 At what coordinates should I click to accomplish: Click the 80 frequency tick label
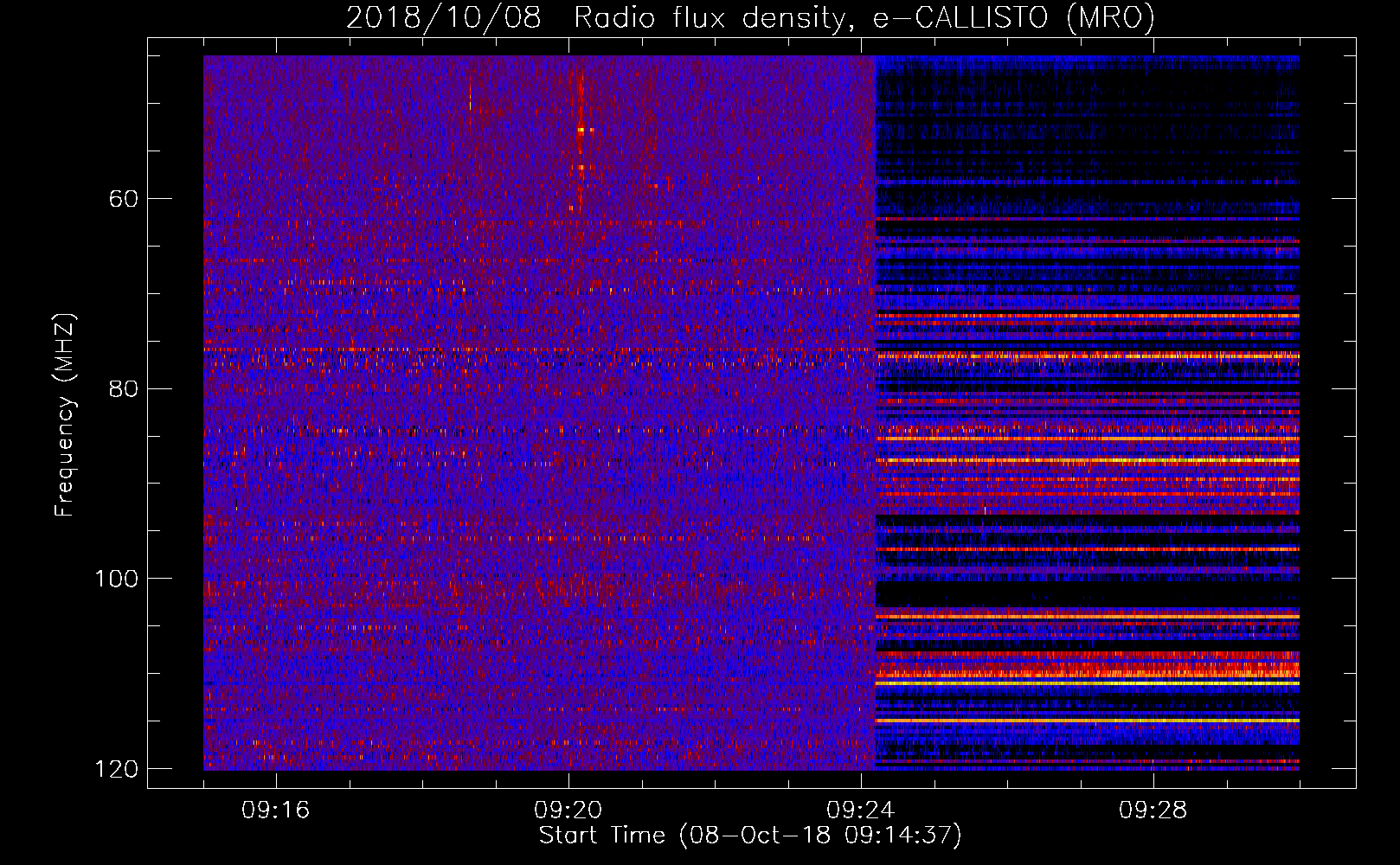(x=124, y=388)
